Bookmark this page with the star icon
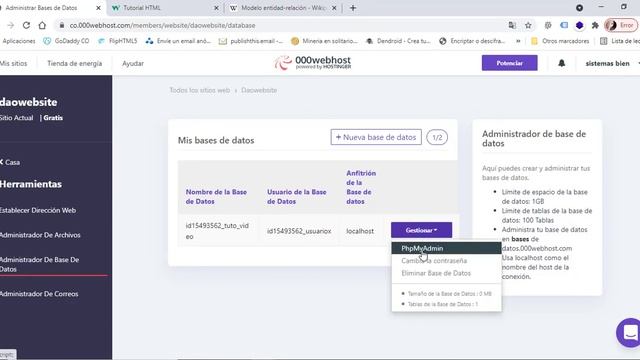The height and width of the screenshot is (360, 640). click(x=528, y=25)
